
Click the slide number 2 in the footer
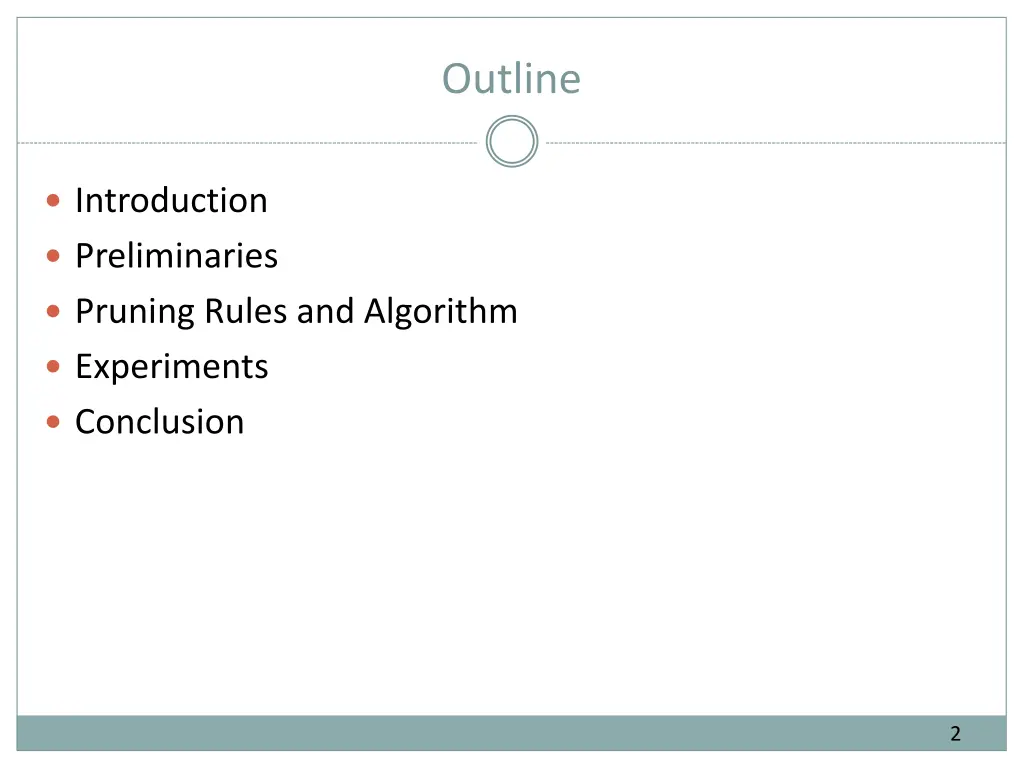(x=955, y=733)
